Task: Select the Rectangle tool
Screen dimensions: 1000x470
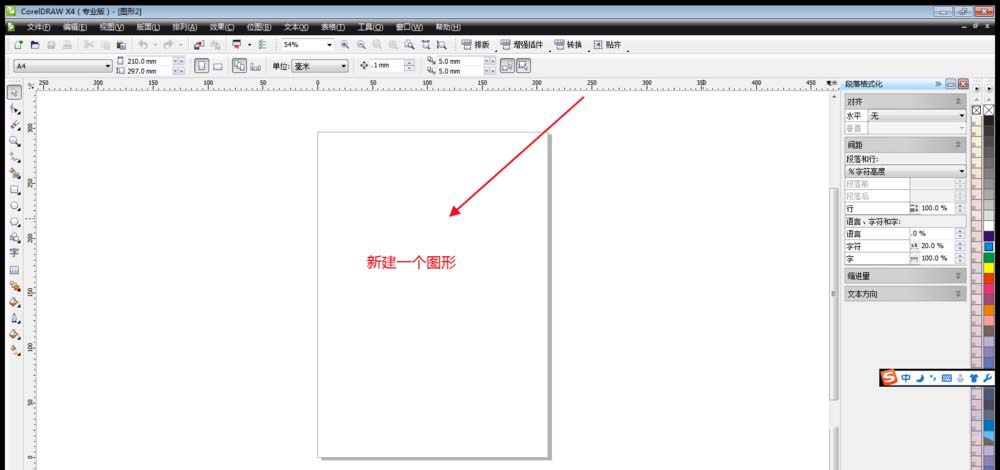Action: click(15, 189)
